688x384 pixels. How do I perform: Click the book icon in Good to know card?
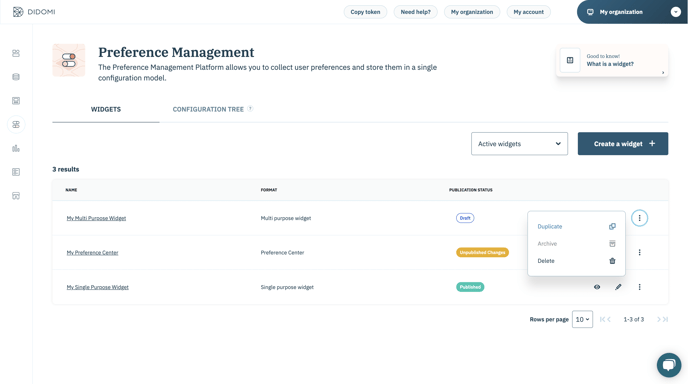(570, 60)
